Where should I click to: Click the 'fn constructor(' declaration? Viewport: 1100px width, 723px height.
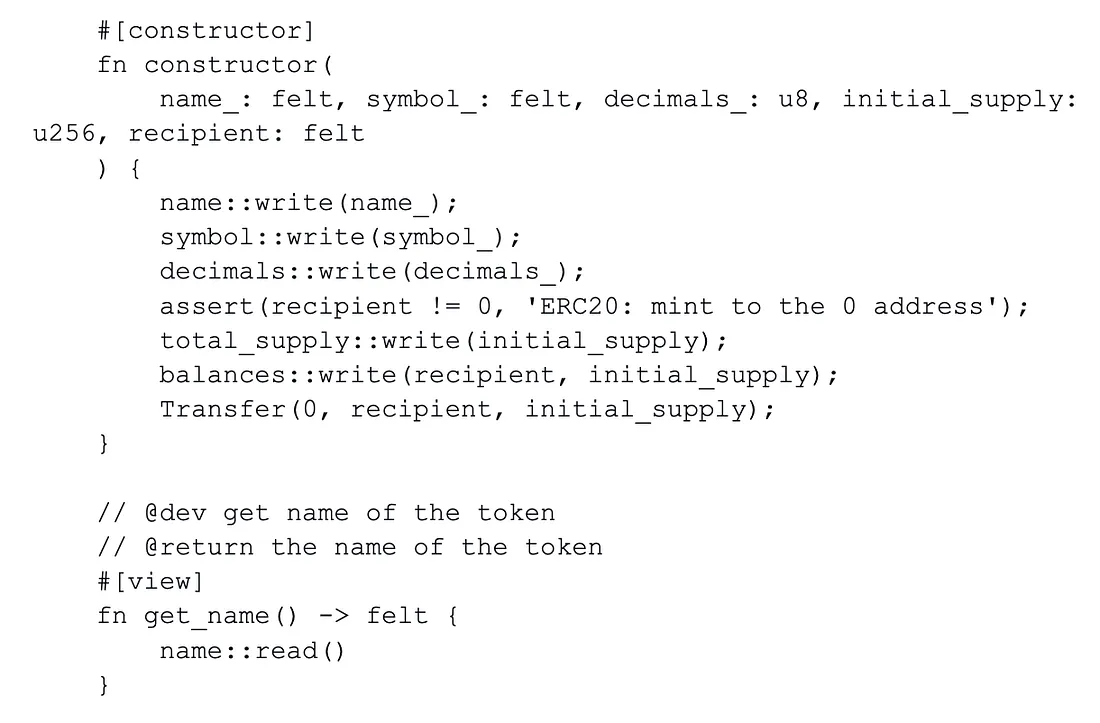pos(215,65)
